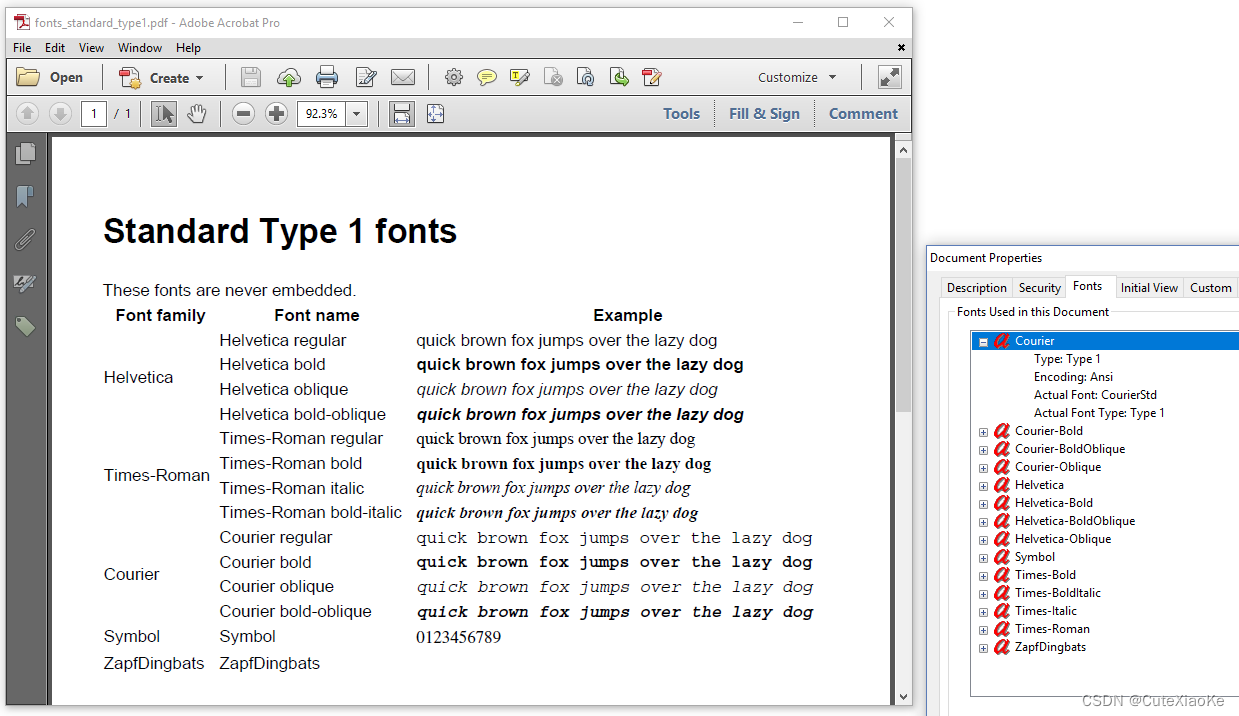The height and width of the screenshot is (716, 1239).
Task: Open the View menu
Action: coord(91,48)
